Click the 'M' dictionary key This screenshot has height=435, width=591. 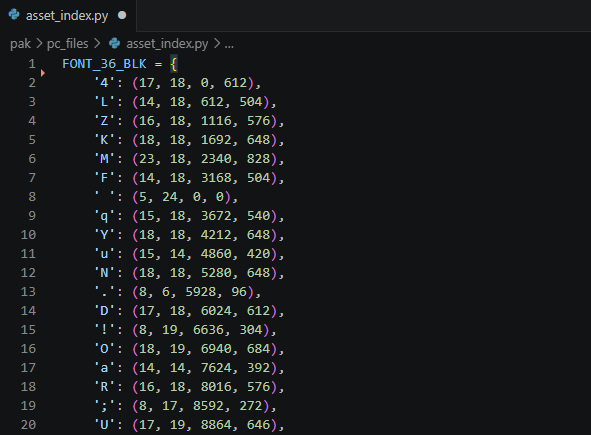(104, 159)
